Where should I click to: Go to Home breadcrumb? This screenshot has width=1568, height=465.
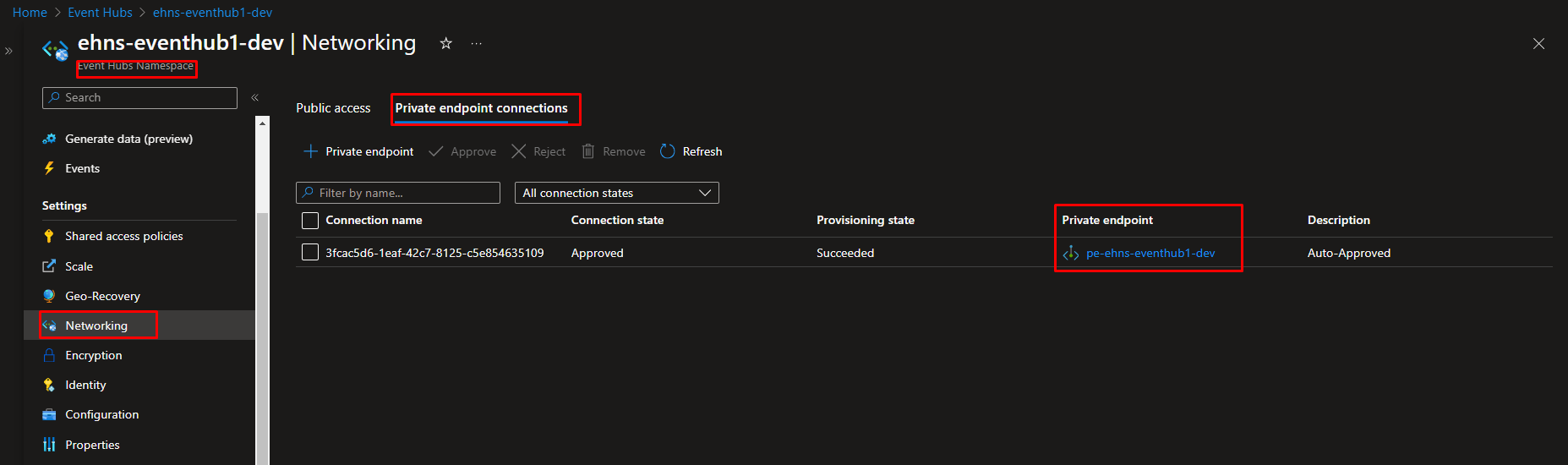30,13
